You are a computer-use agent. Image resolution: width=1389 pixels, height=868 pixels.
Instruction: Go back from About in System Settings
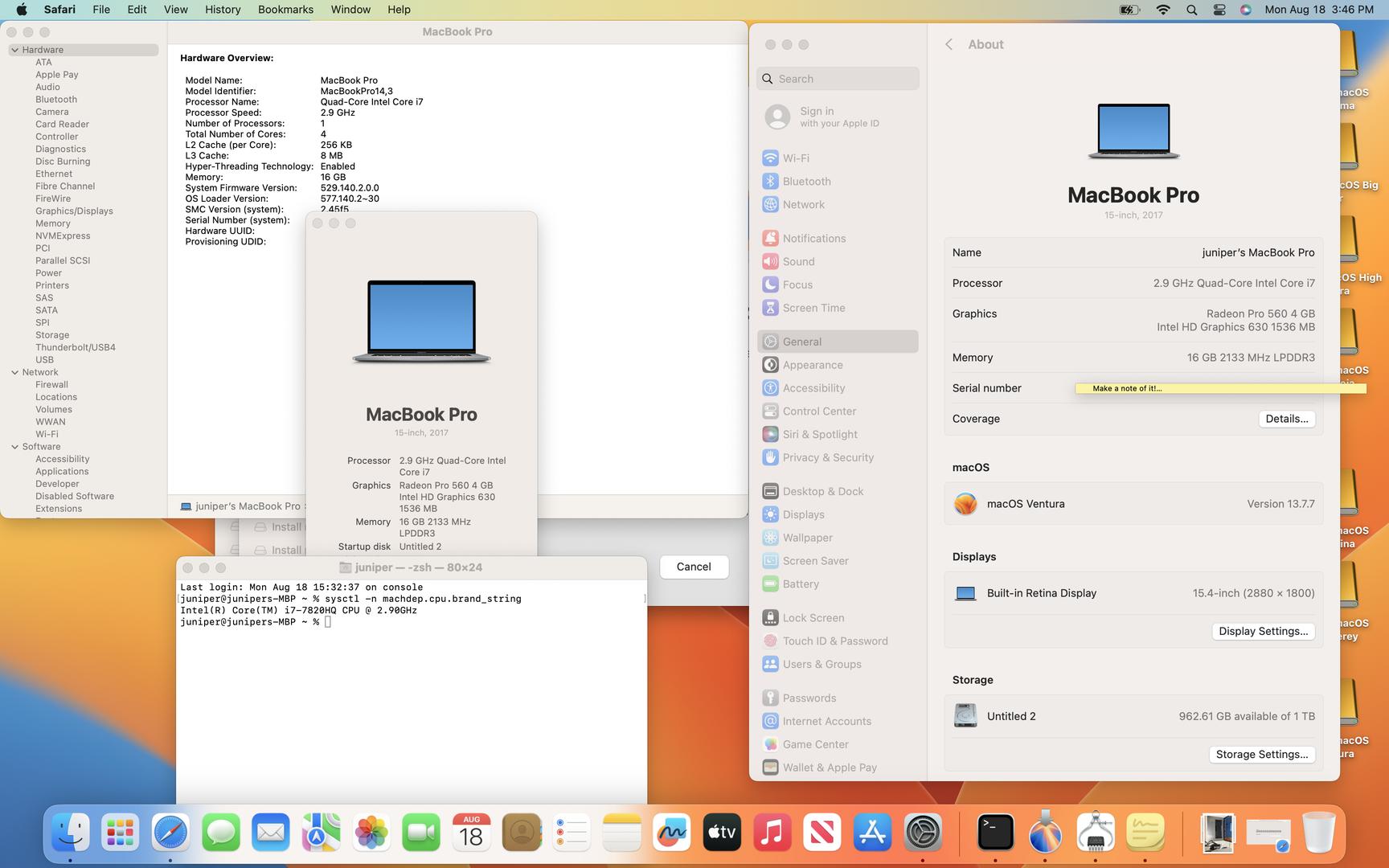pyautogui.click(x=949, y=44)
